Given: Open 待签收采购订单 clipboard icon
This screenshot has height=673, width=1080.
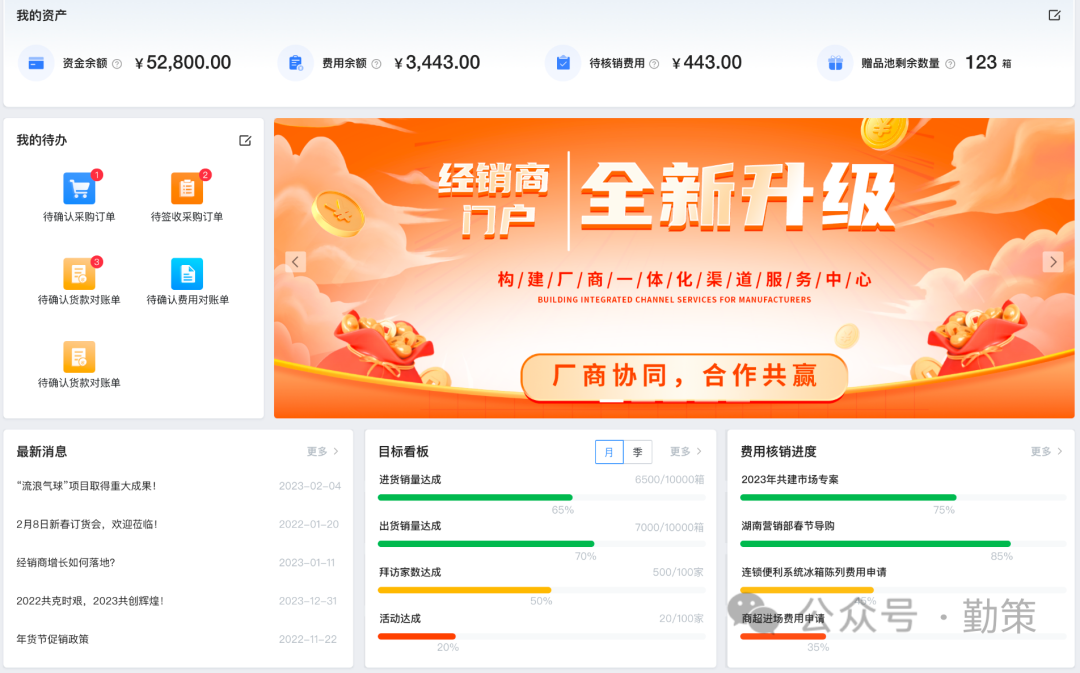Looking at the screenshot, I should 186,185.
